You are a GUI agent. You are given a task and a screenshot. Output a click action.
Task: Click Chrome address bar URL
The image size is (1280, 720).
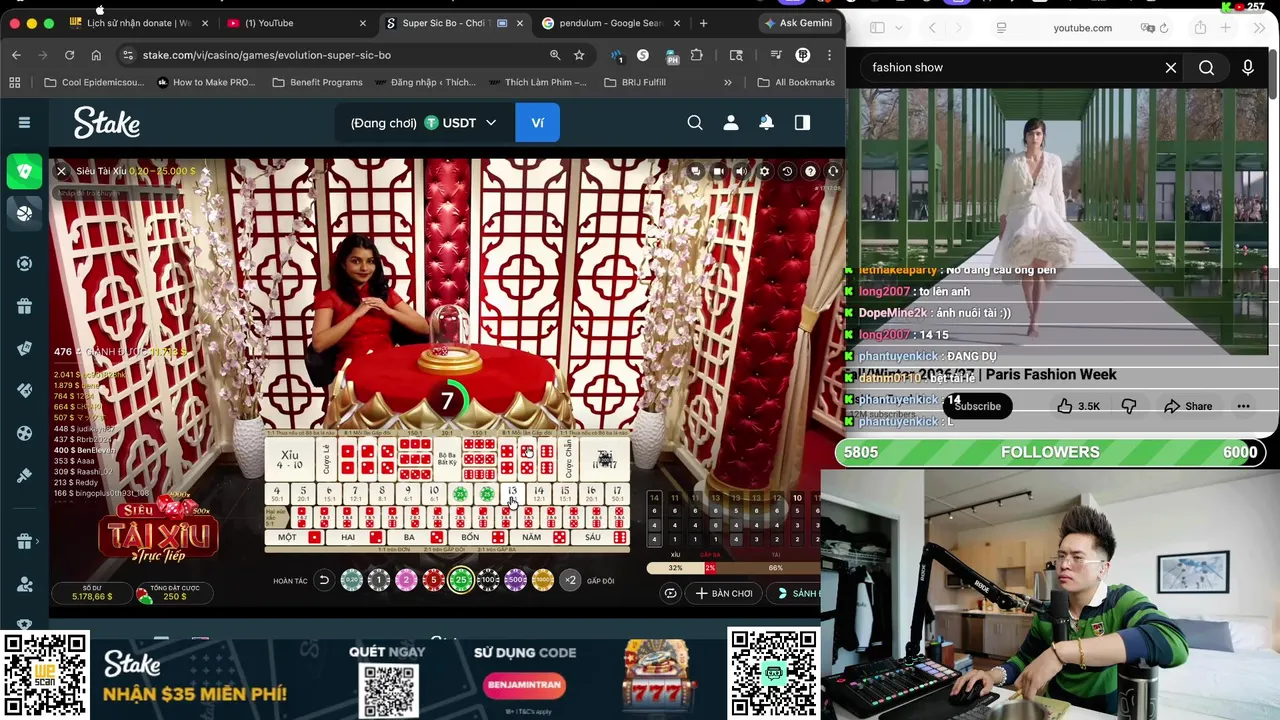coord(266,55)
